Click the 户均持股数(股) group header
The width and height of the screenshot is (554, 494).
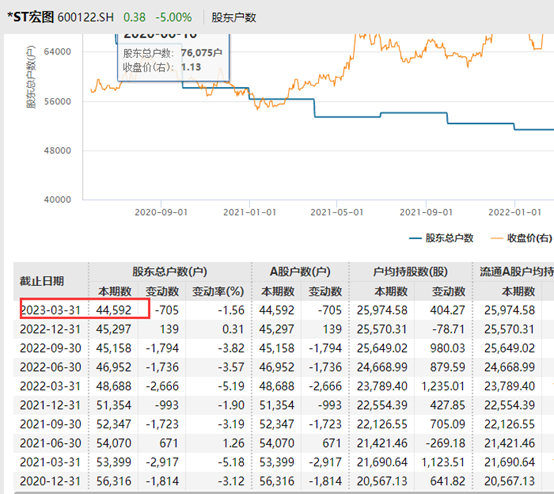[x=410, y=272]
